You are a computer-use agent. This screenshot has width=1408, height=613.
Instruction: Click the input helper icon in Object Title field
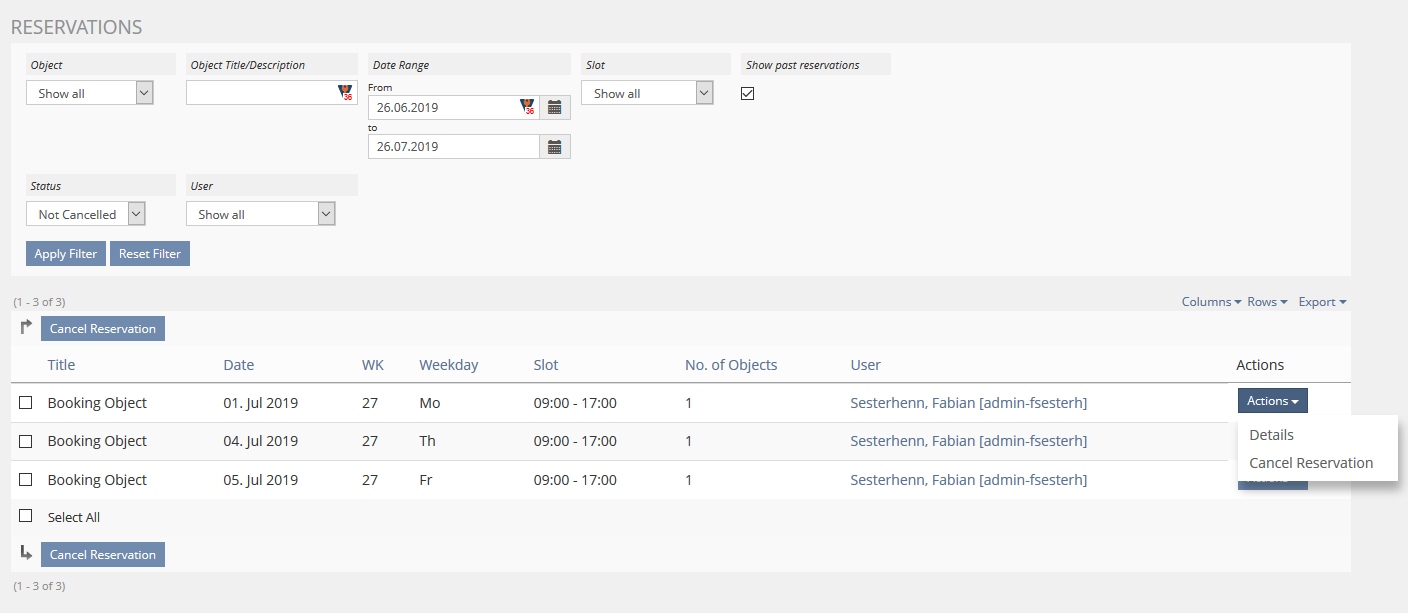coord(345,91)
